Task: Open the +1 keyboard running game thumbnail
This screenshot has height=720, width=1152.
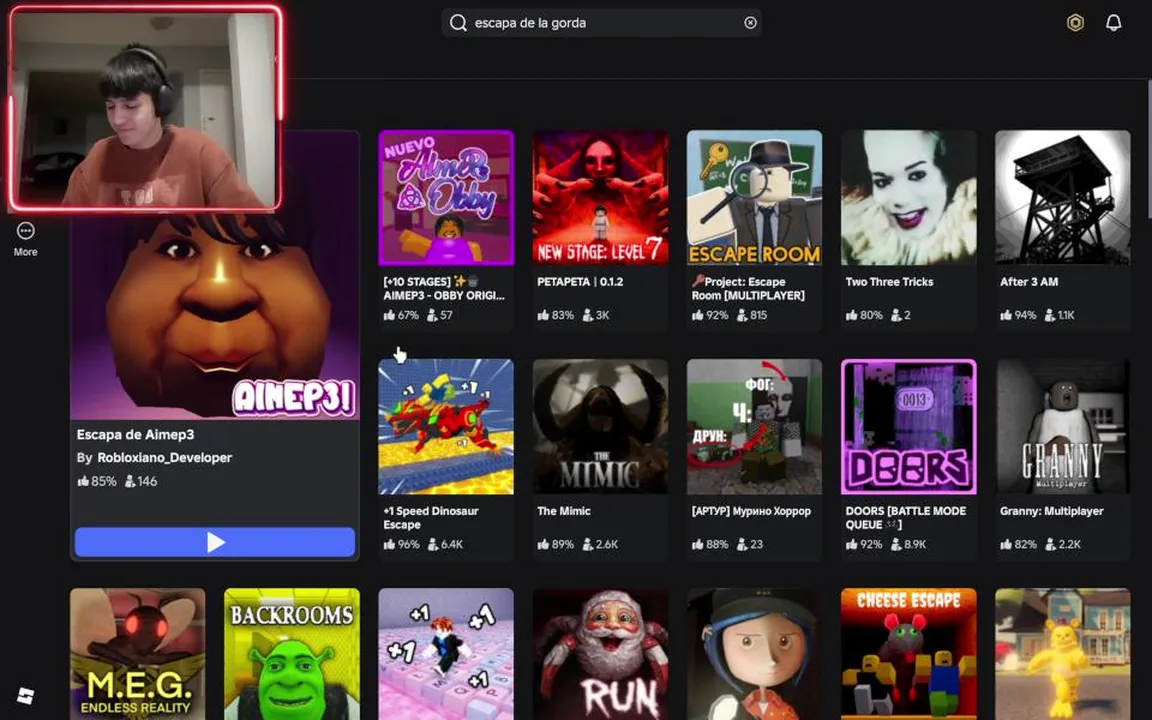Action: [446, 654]
